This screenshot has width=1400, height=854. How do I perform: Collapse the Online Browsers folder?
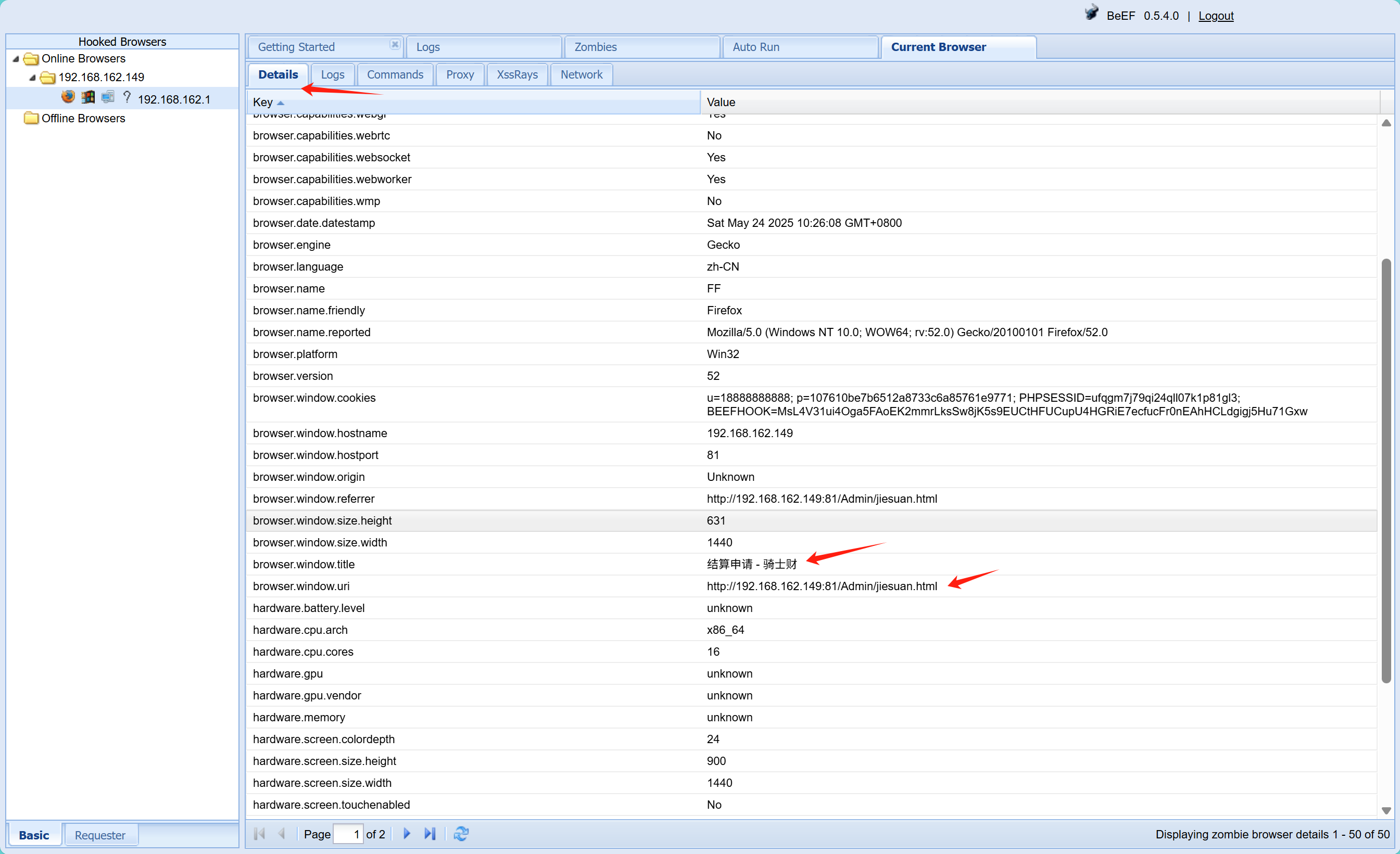(x=16, y=59)
